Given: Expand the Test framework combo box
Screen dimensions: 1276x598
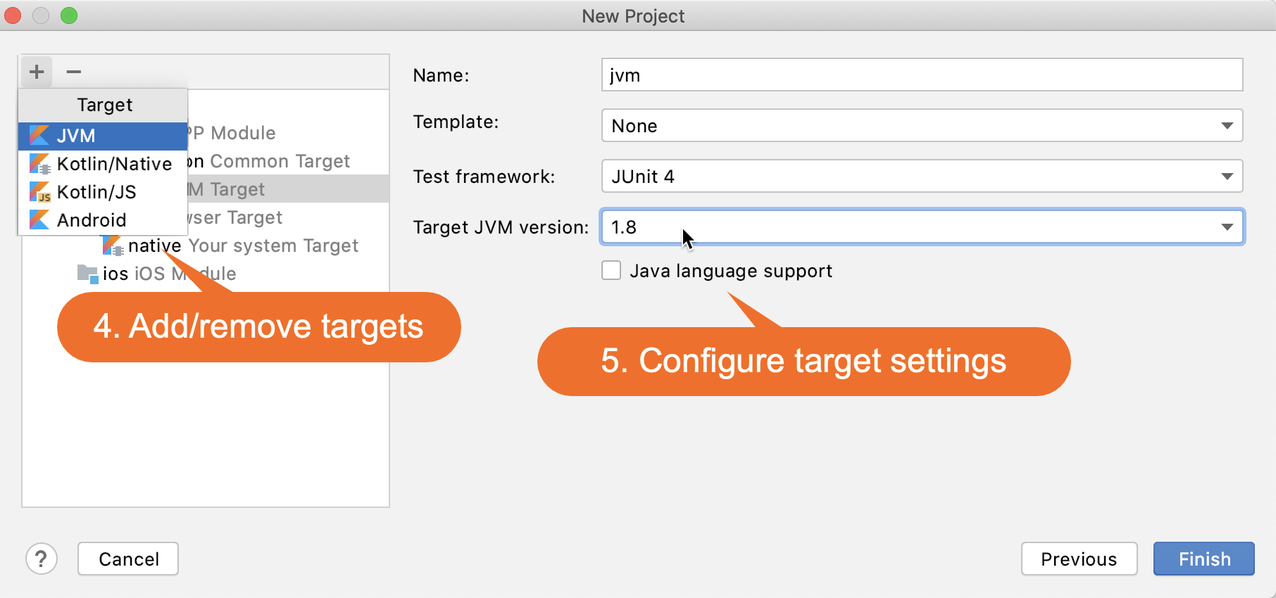Looking at the screenshot, I should click(x=921, y=177).
